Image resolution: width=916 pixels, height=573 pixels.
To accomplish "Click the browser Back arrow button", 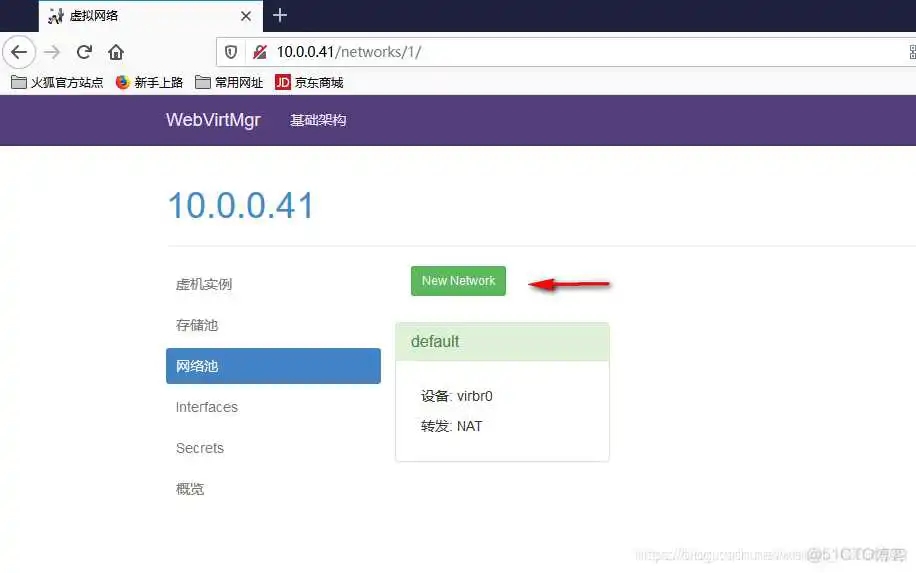I will [19, 52].
